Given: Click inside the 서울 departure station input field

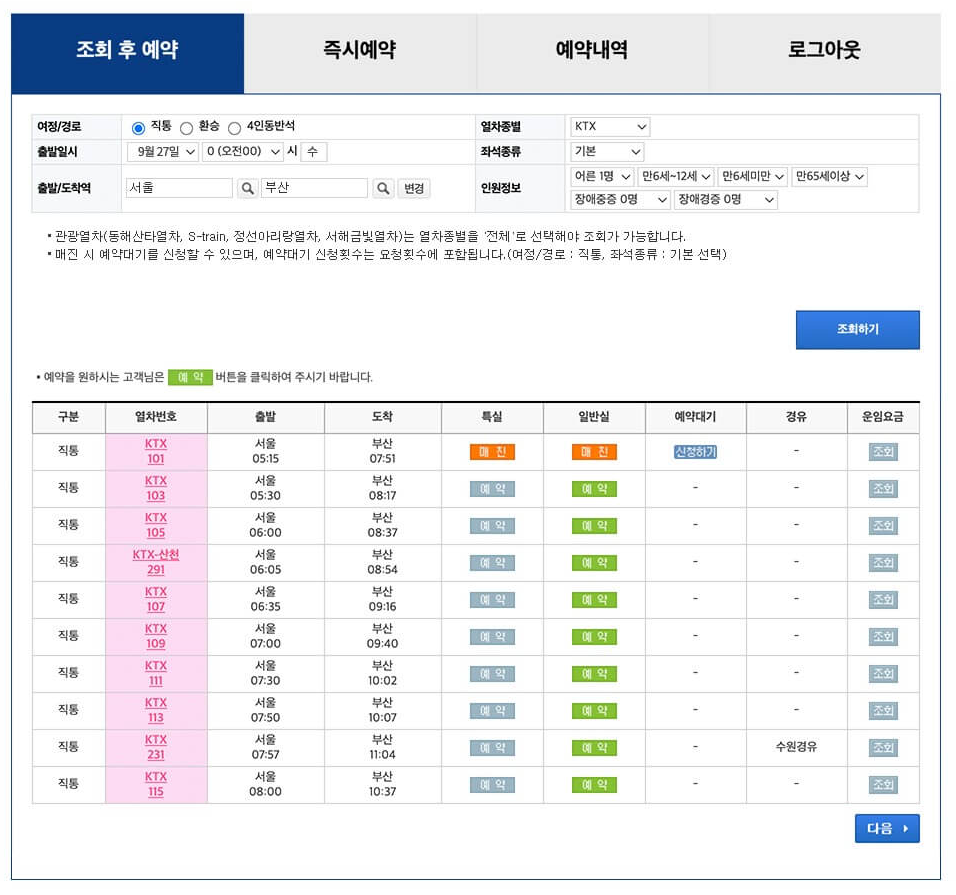Looking at the screenshot, I should (180, 186).
